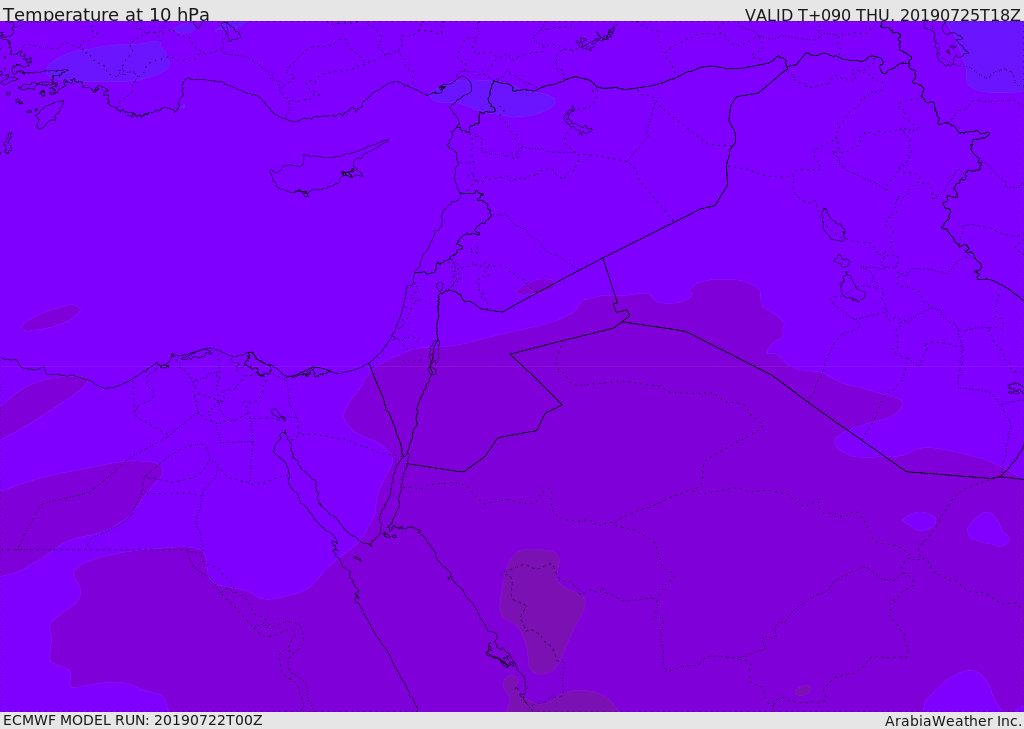Click the lake in northern Syria
The height and width of the screenshot is (729, 1024).
[578, 121]
